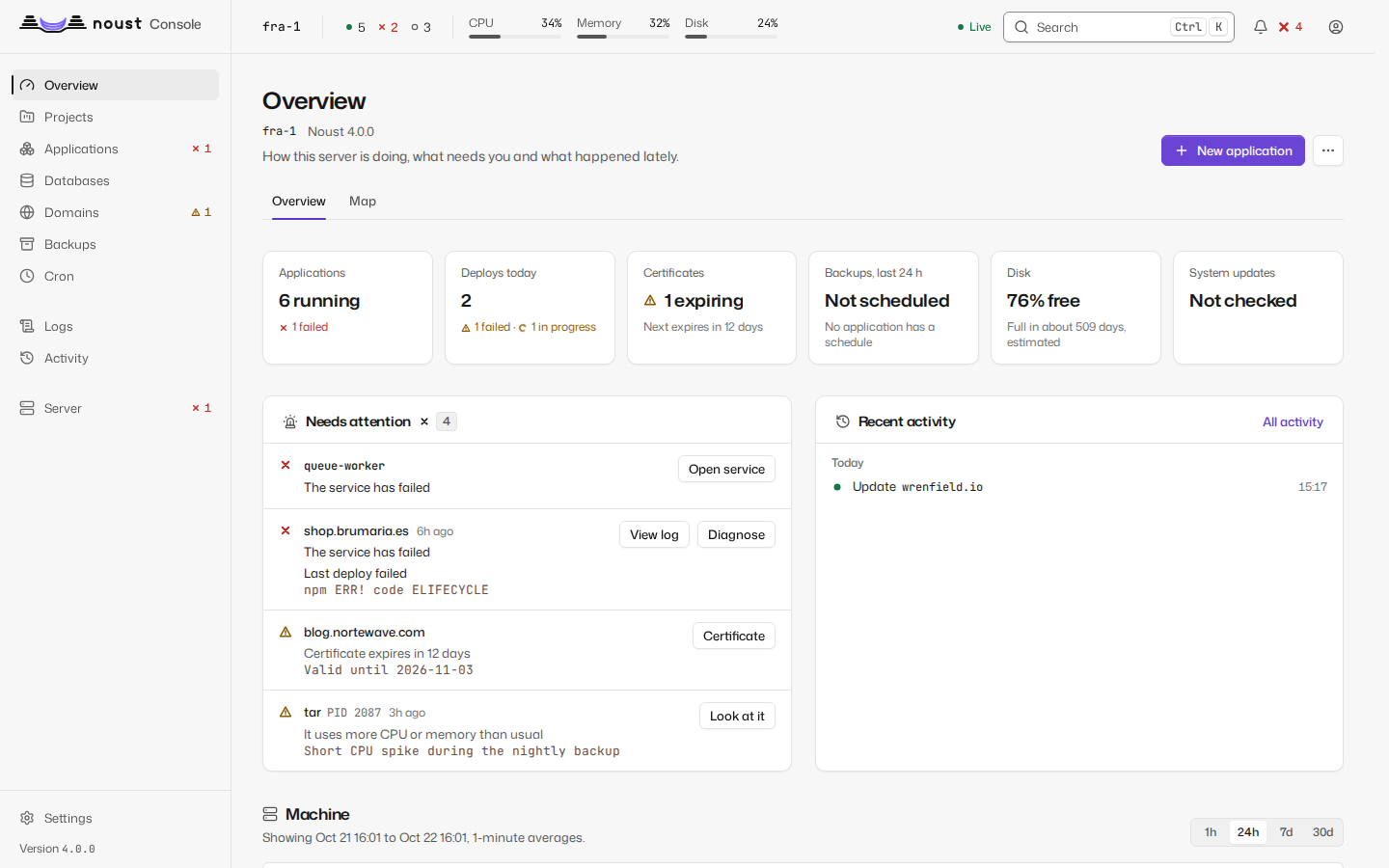Select the 7d time range
This screenshot has width=1389, height=868.
click(x=1286, y=832)
